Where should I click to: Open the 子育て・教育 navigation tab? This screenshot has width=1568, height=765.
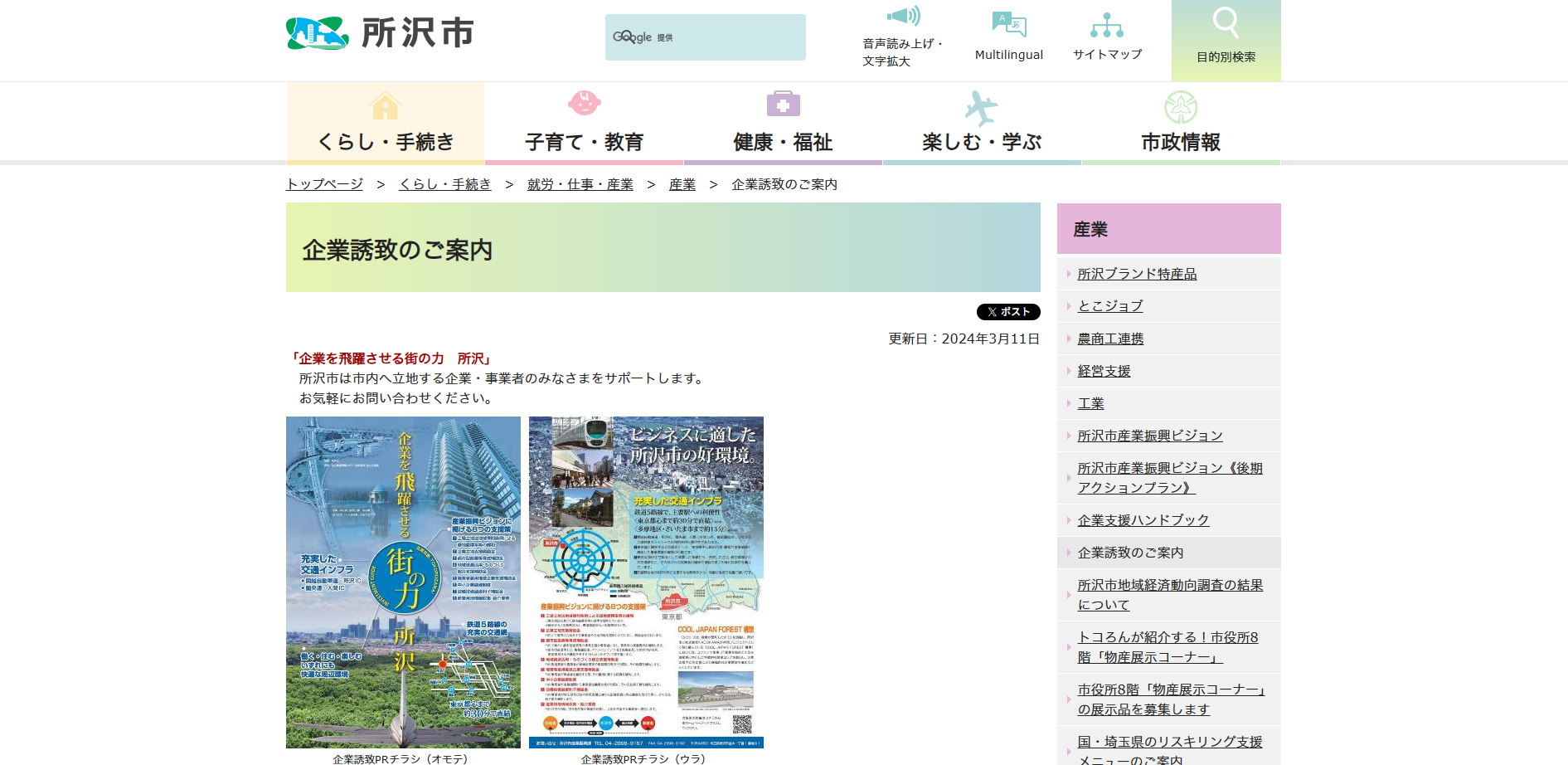click(585, 123)
